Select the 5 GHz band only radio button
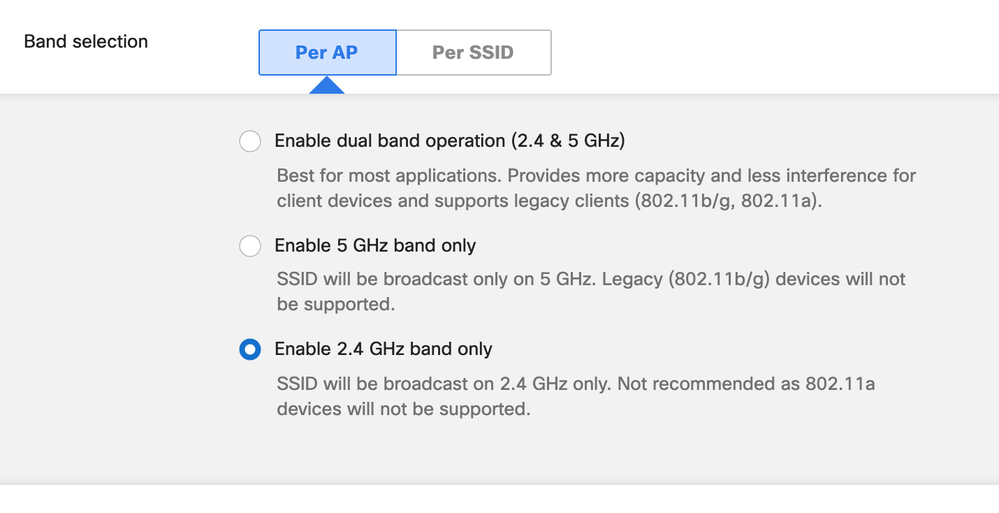 click(x=250, y=245)
